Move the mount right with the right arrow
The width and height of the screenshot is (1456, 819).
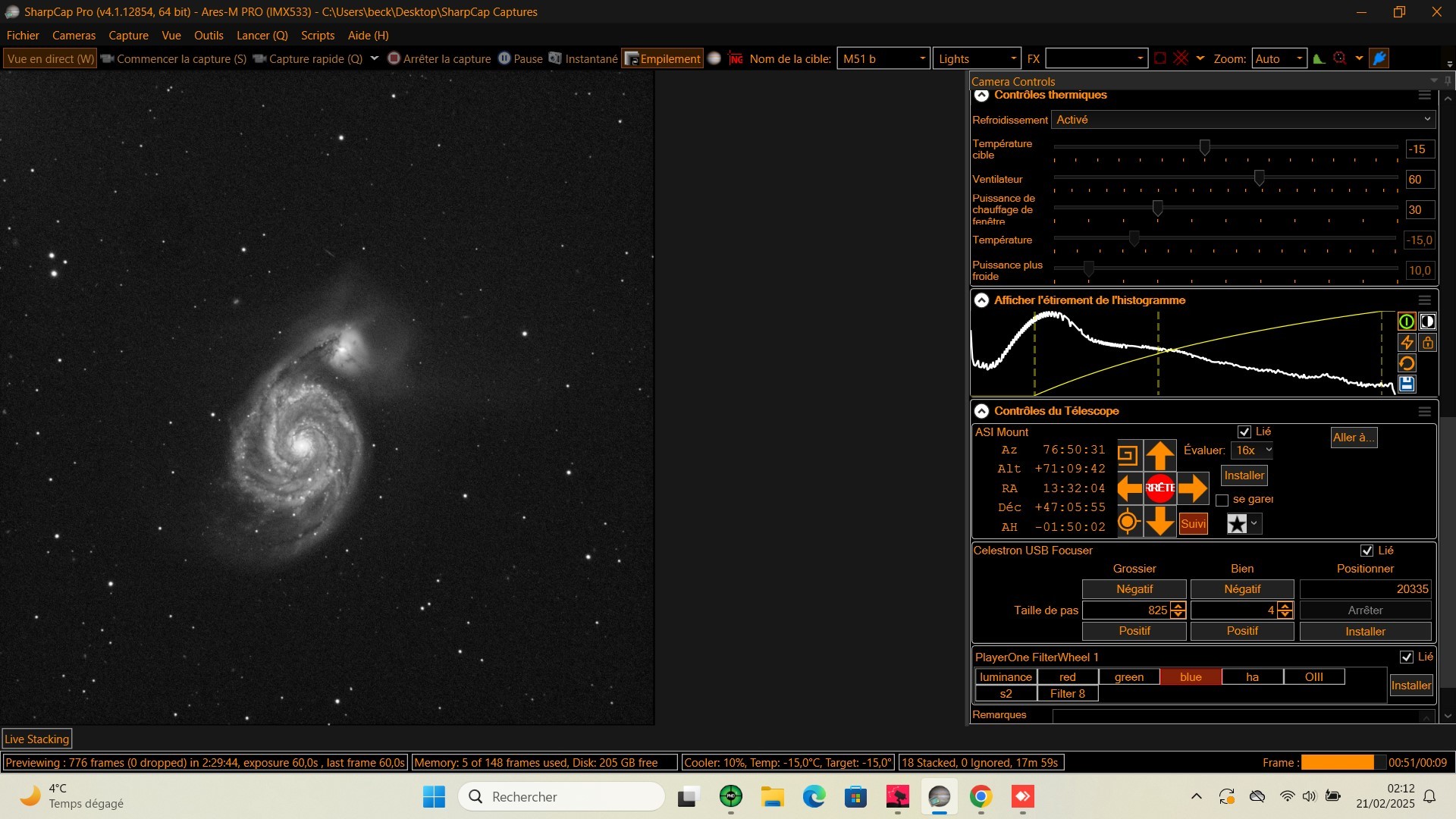coord(1193,488)
